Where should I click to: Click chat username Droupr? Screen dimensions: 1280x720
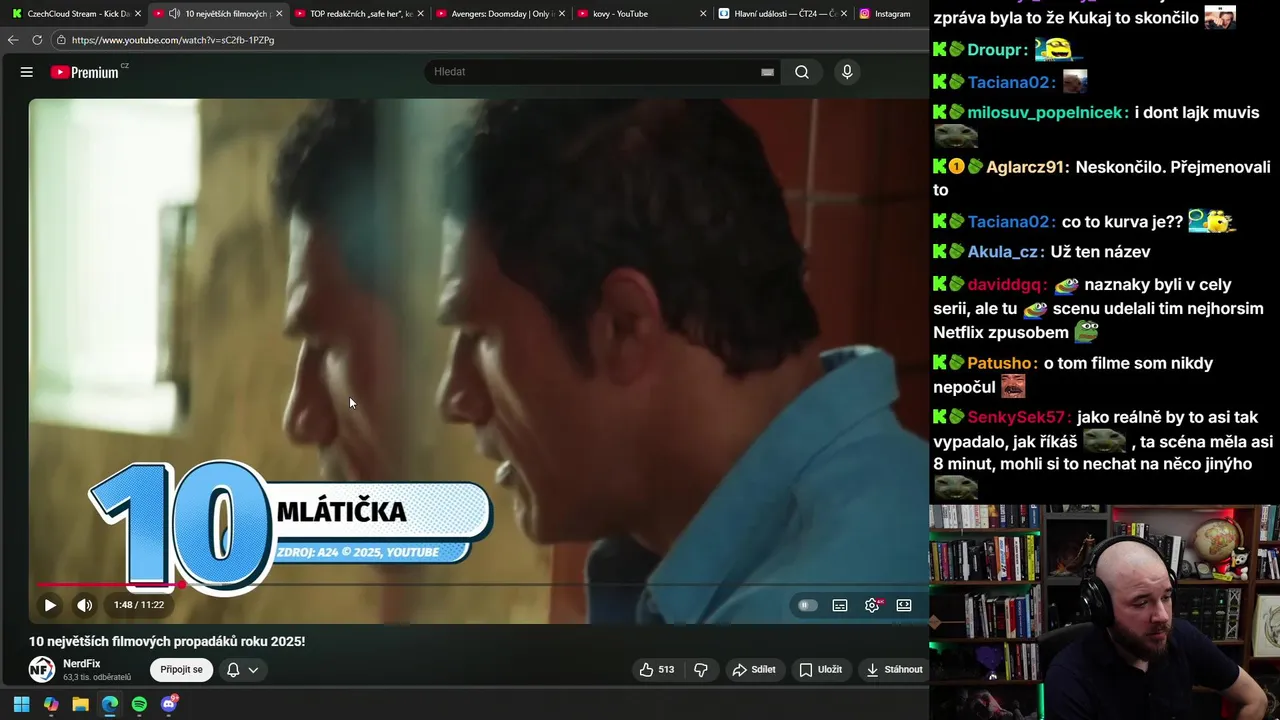(997, 50)
